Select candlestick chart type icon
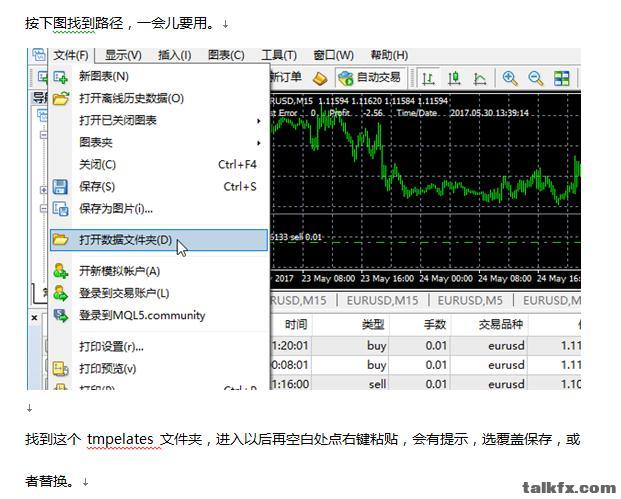Viewport: 621px width, 499px height. pyautogui.click(x=454, y=78)
